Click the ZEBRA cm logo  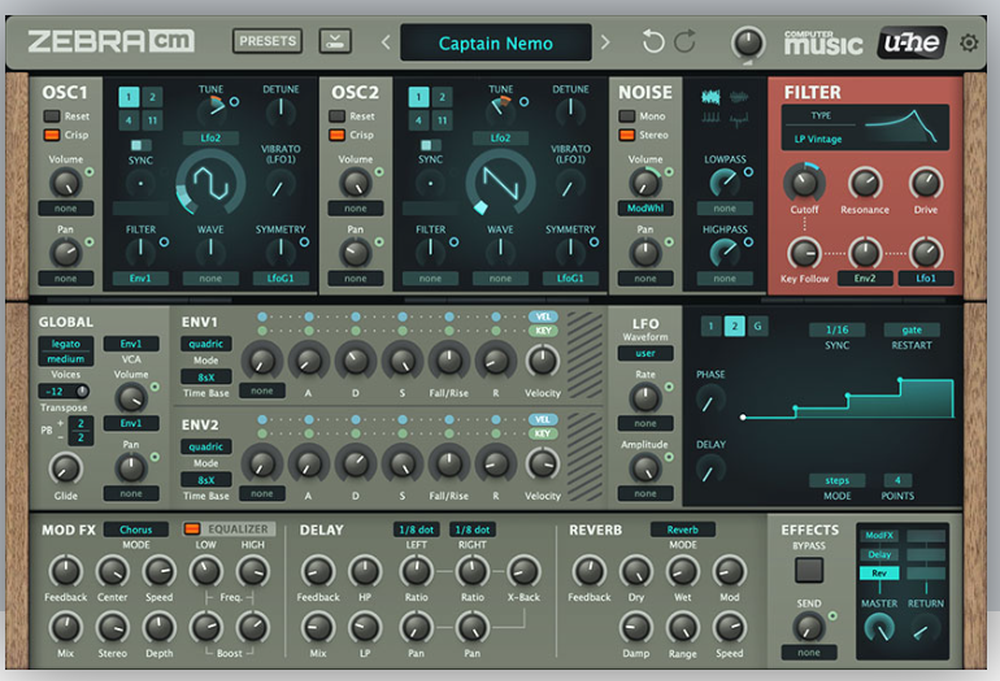[111, 42]
